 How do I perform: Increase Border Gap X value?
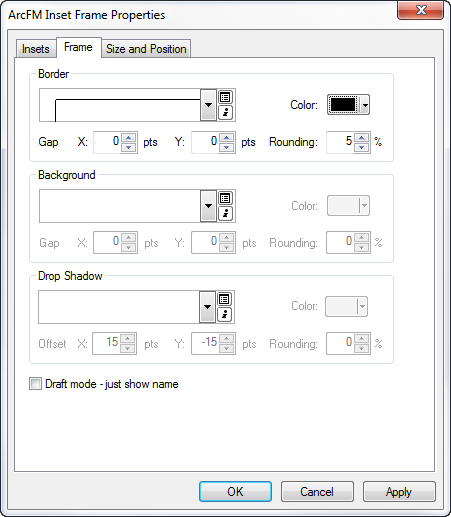[129, 138]
